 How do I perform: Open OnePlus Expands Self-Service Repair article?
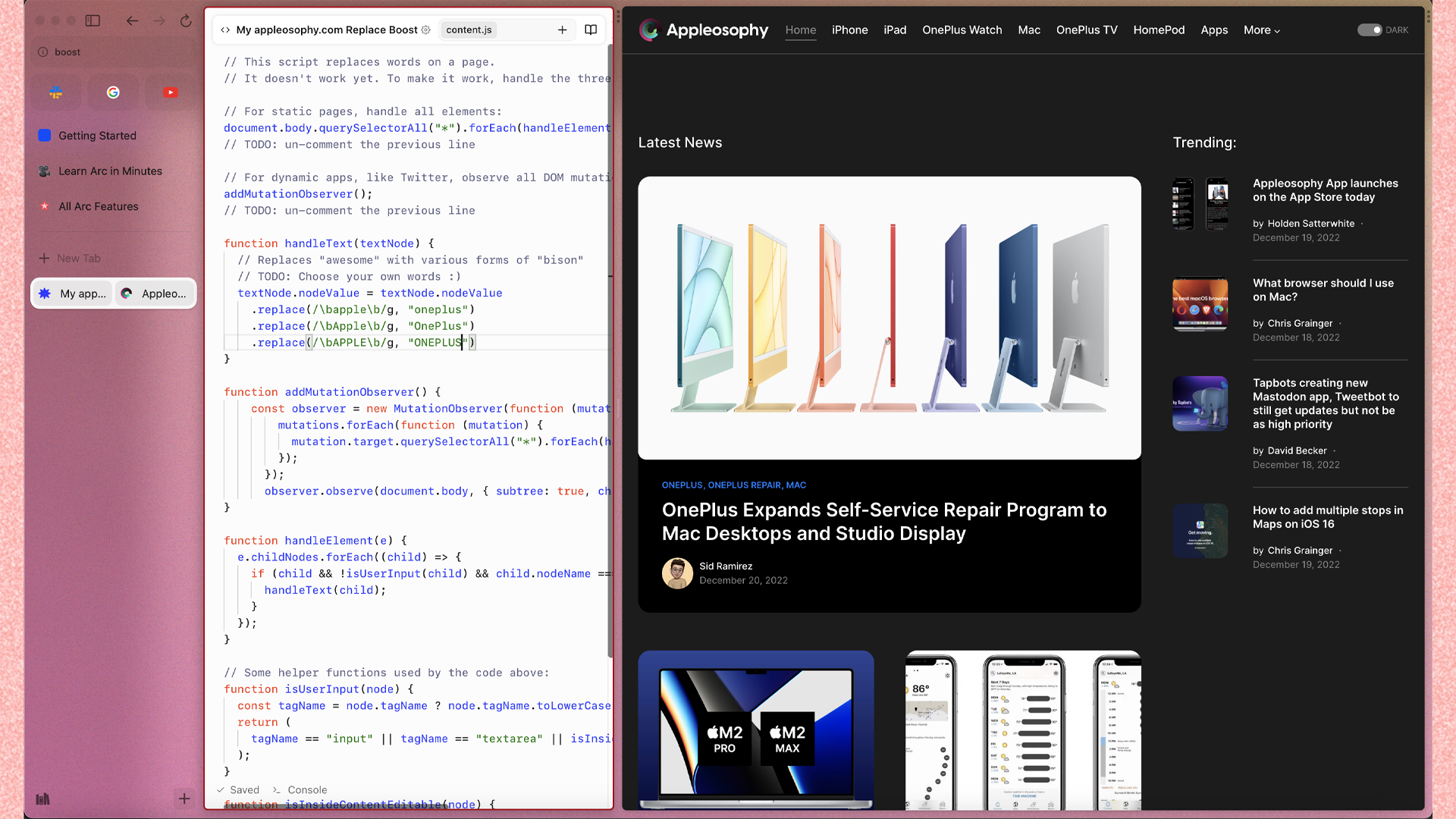click(884, 521)
